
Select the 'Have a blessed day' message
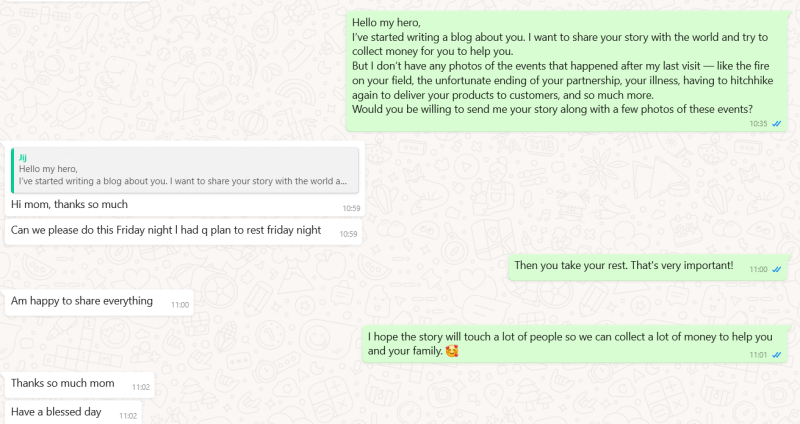[56, 412]
